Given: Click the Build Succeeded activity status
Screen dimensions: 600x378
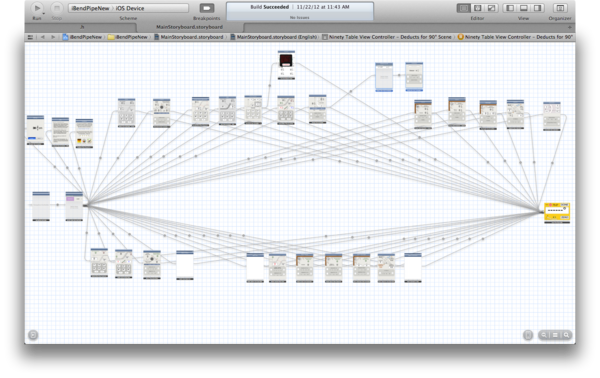Looking at the screenshot, I should [x=300, y=11].
